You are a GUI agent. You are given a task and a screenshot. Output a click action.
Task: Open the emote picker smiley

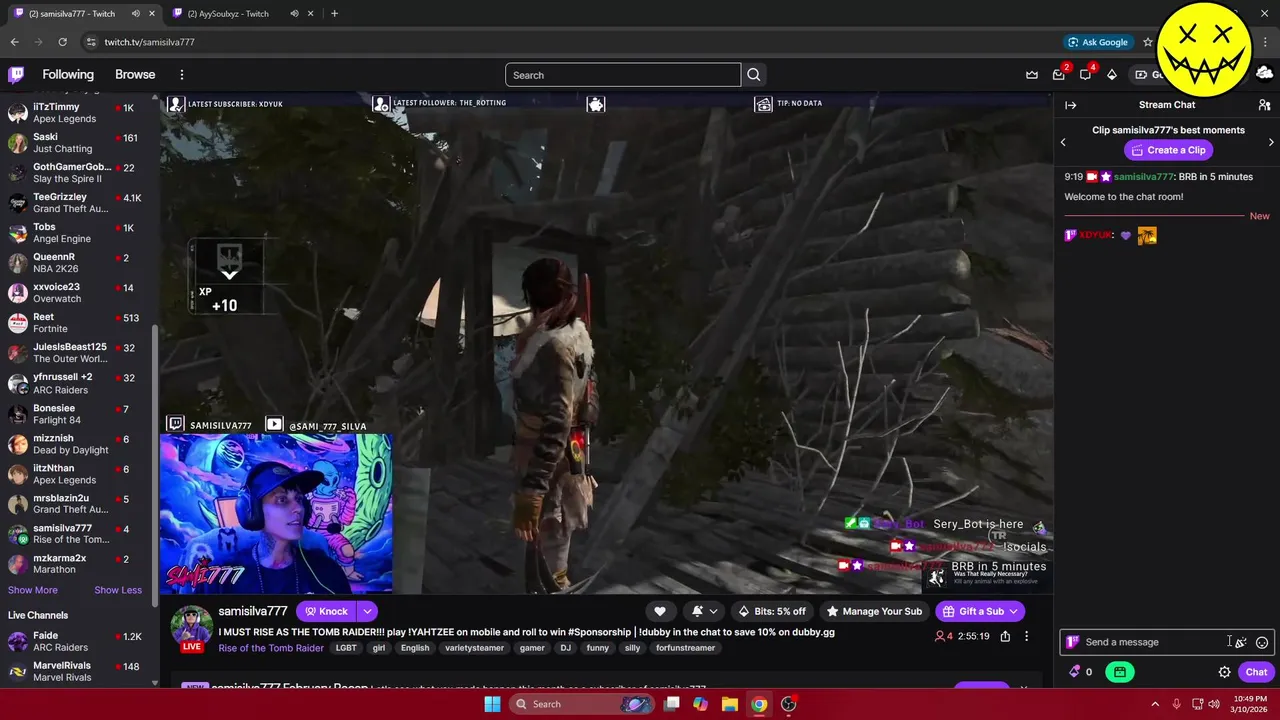point(1262,642)
